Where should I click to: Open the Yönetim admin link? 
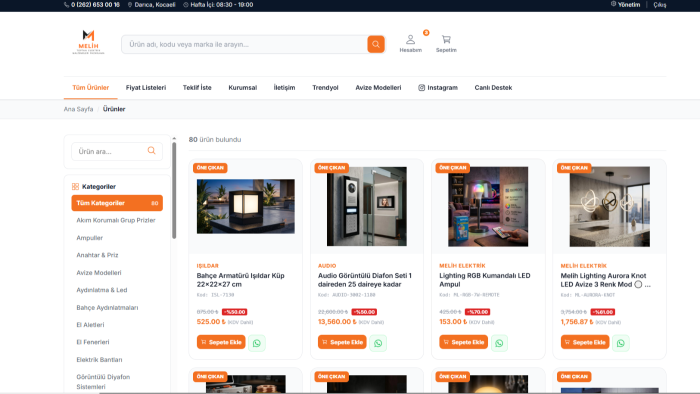tap(625, 5)
